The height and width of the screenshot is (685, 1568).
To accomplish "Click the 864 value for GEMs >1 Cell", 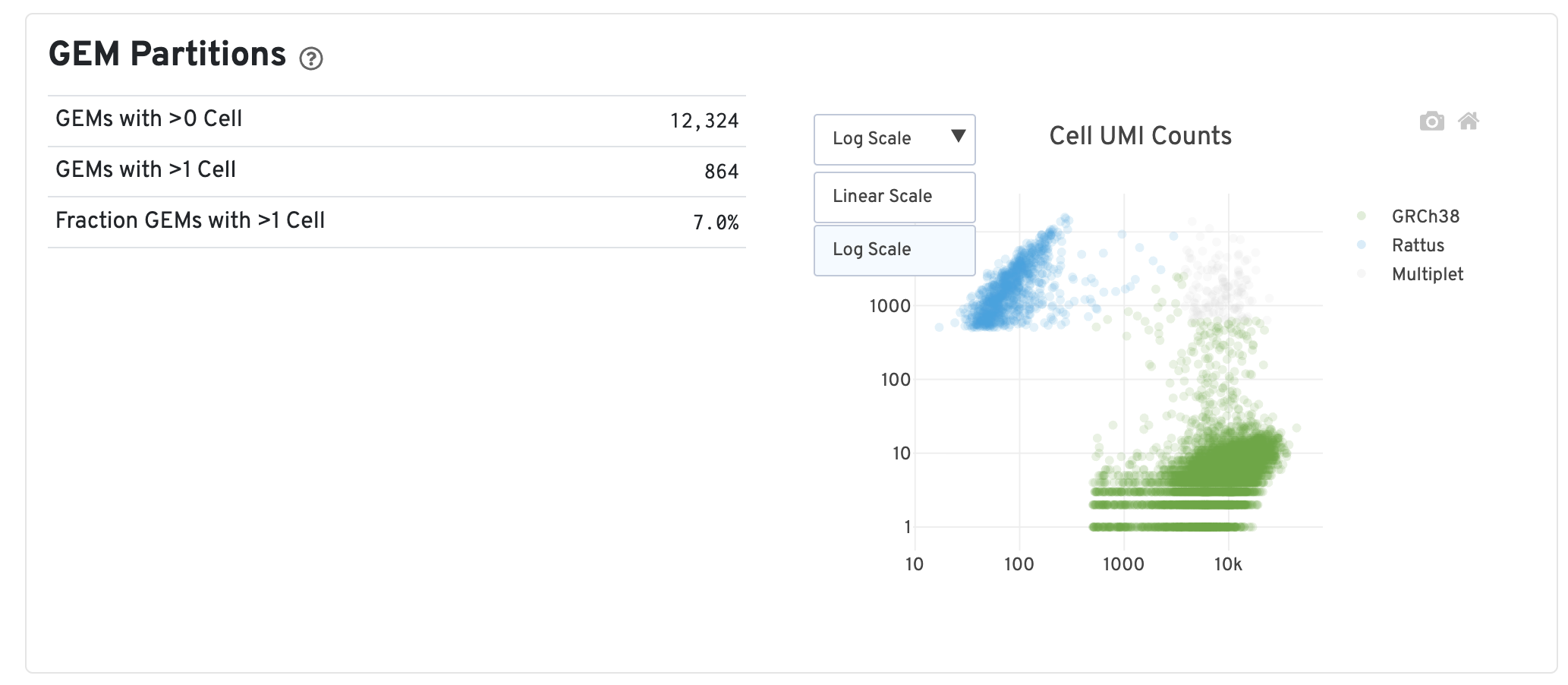I will pos(720,172).
